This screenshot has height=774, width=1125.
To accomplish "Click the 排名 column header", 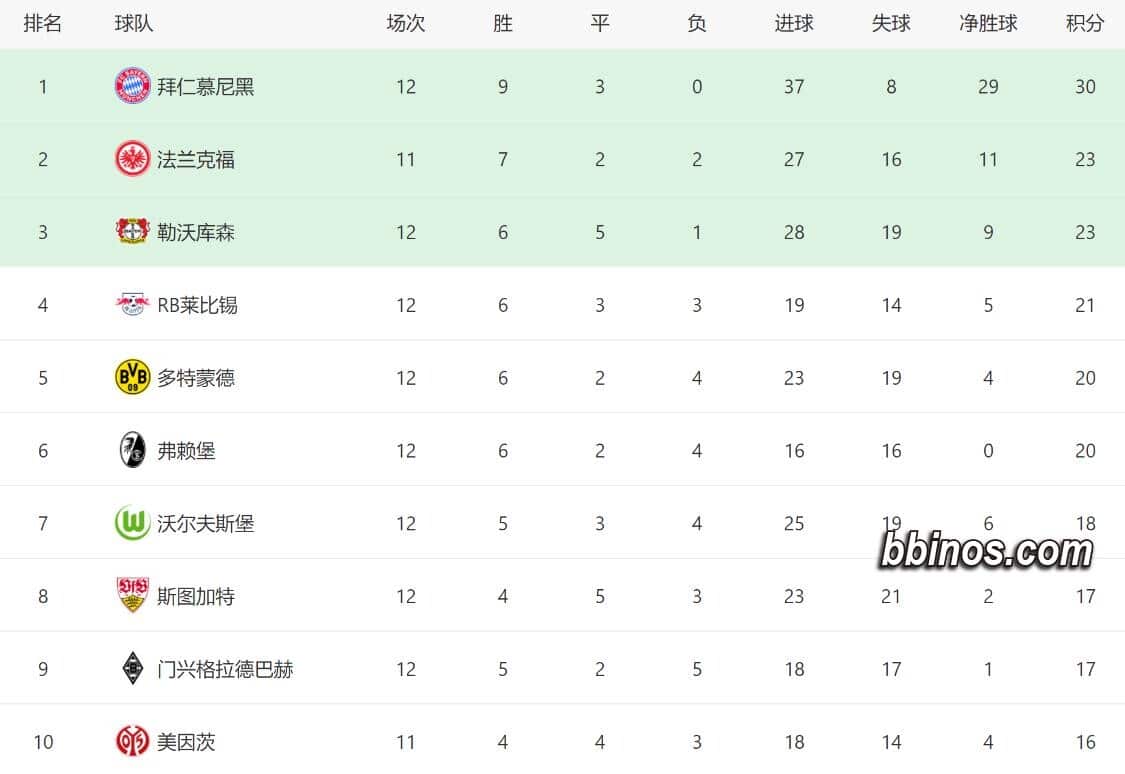I will click(x=43, y=23).
